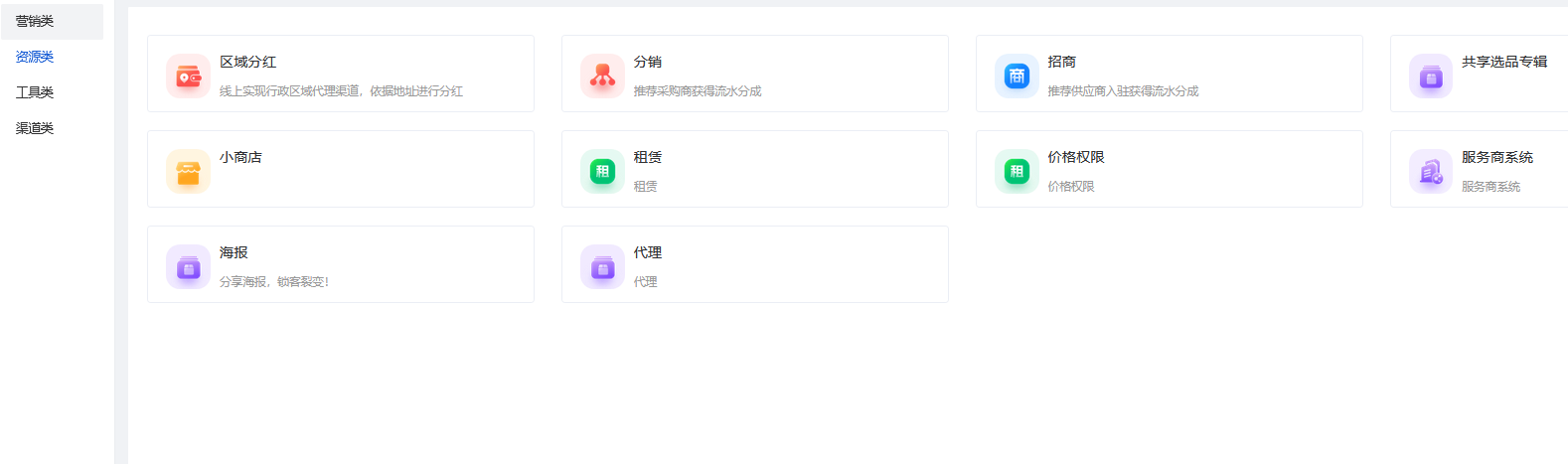Open the 分销 title link

[648, 62]
